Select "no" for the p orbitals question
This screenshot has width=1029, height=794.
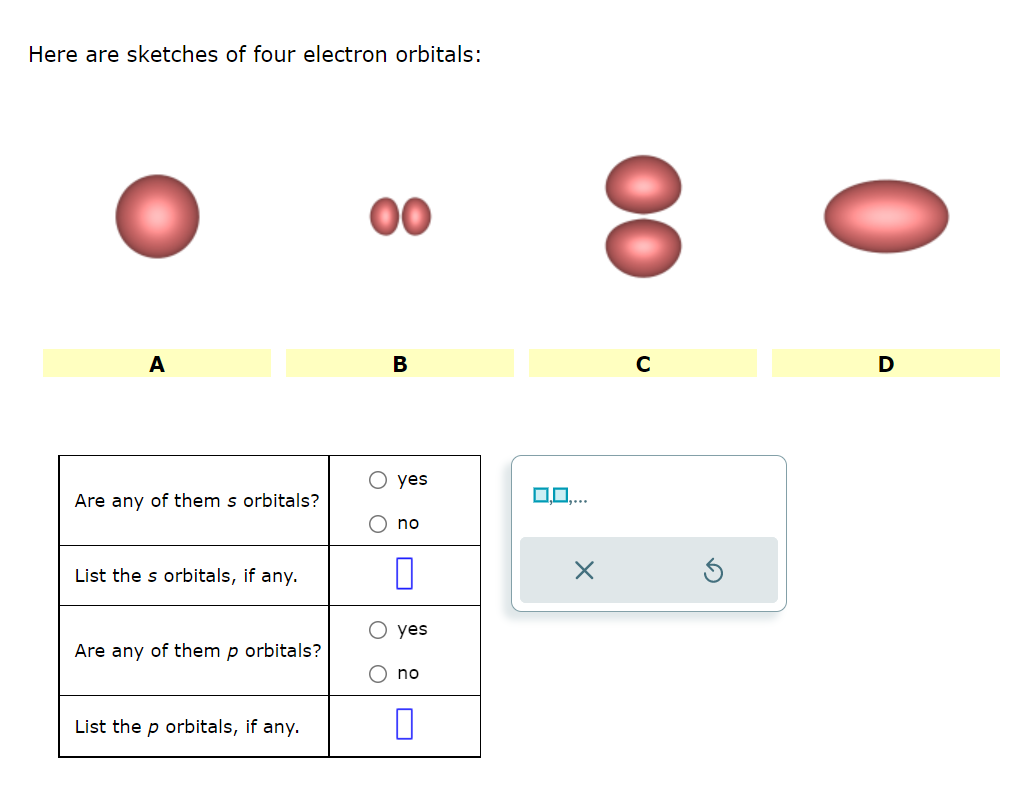point(378,673)
